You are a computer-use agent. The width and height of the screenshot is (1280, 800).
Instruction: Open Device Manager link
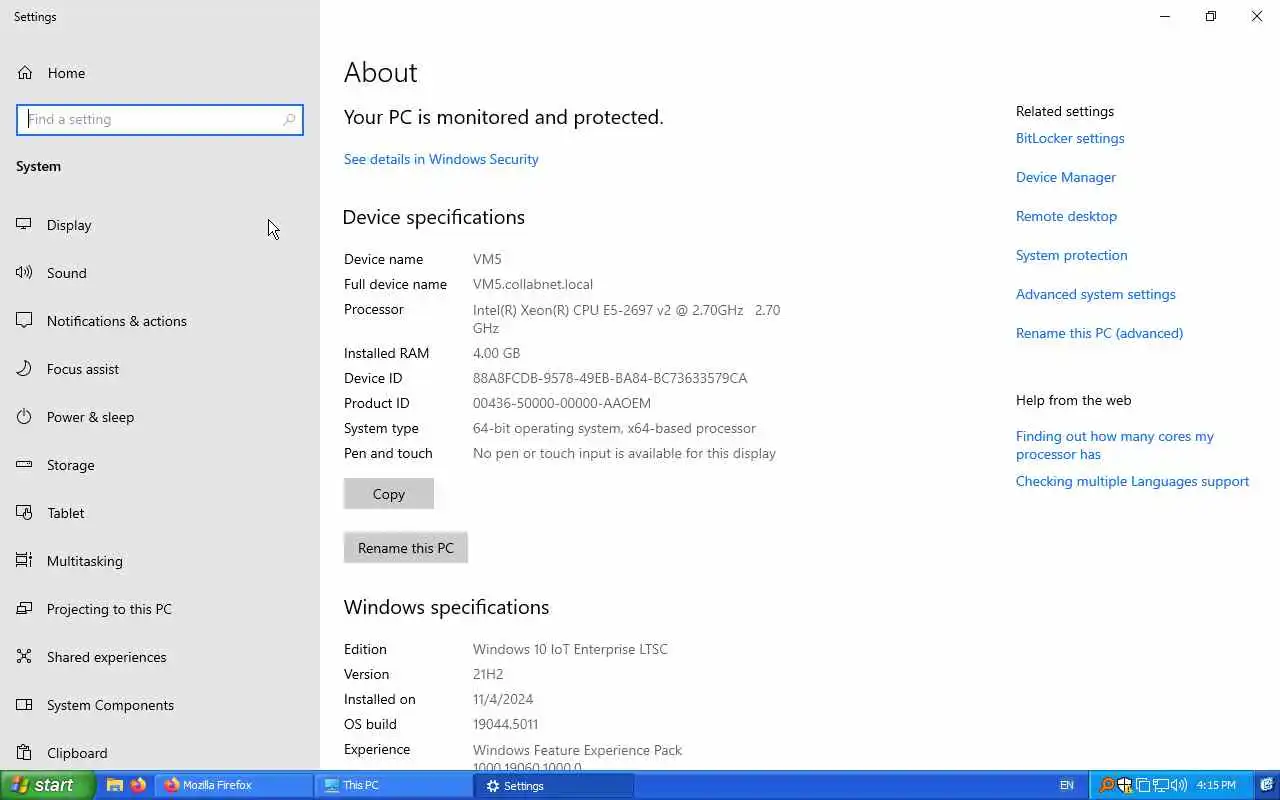[x=1066, y=177]
